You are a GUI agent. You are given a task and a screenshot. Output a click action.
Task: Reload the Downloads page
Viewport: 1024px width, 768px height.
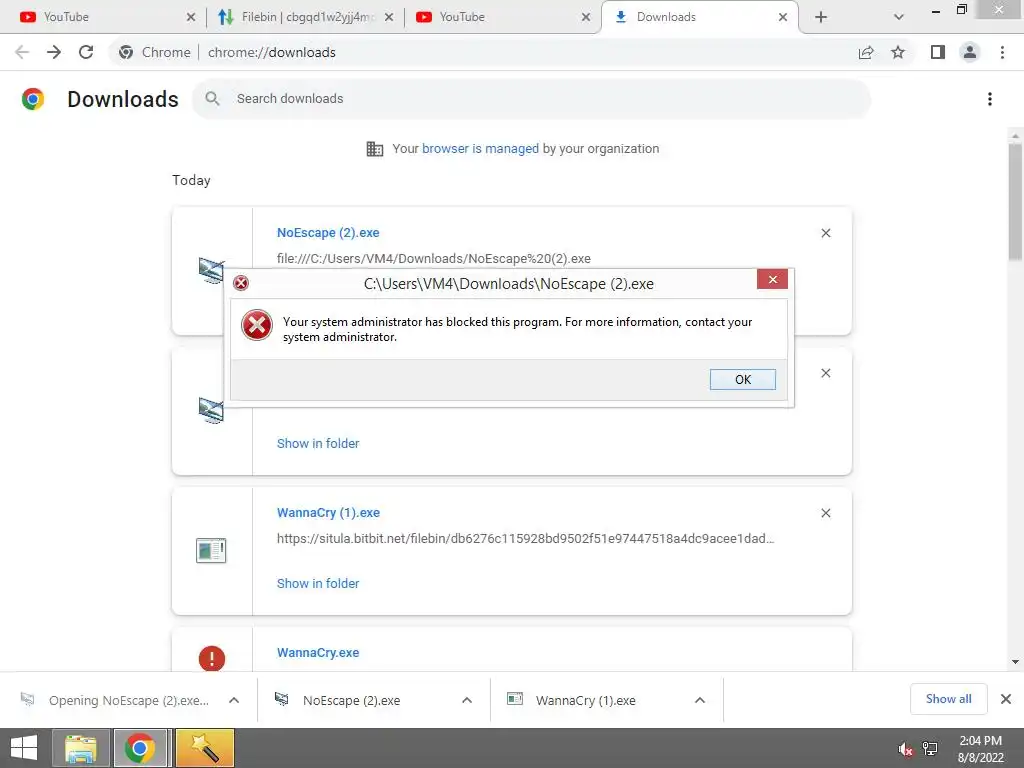pos(86,52)
